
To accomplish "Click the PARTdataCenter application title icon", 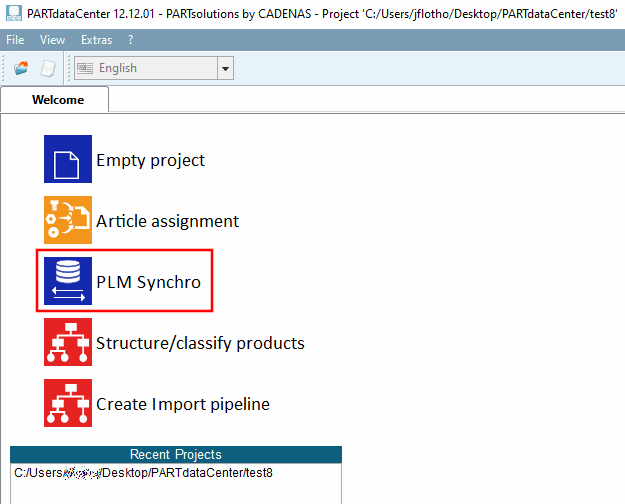I will click(x=14, y=13).
